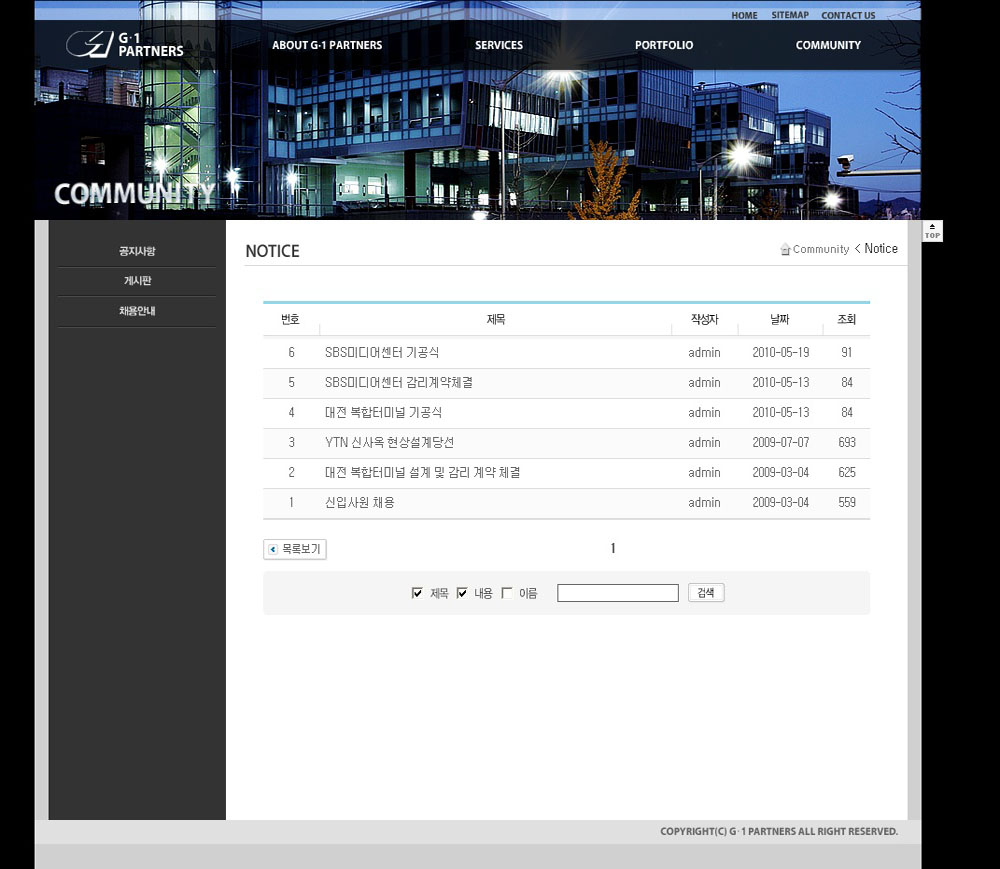
Task: Open the SERVICES menu
Action: [499, 45]
